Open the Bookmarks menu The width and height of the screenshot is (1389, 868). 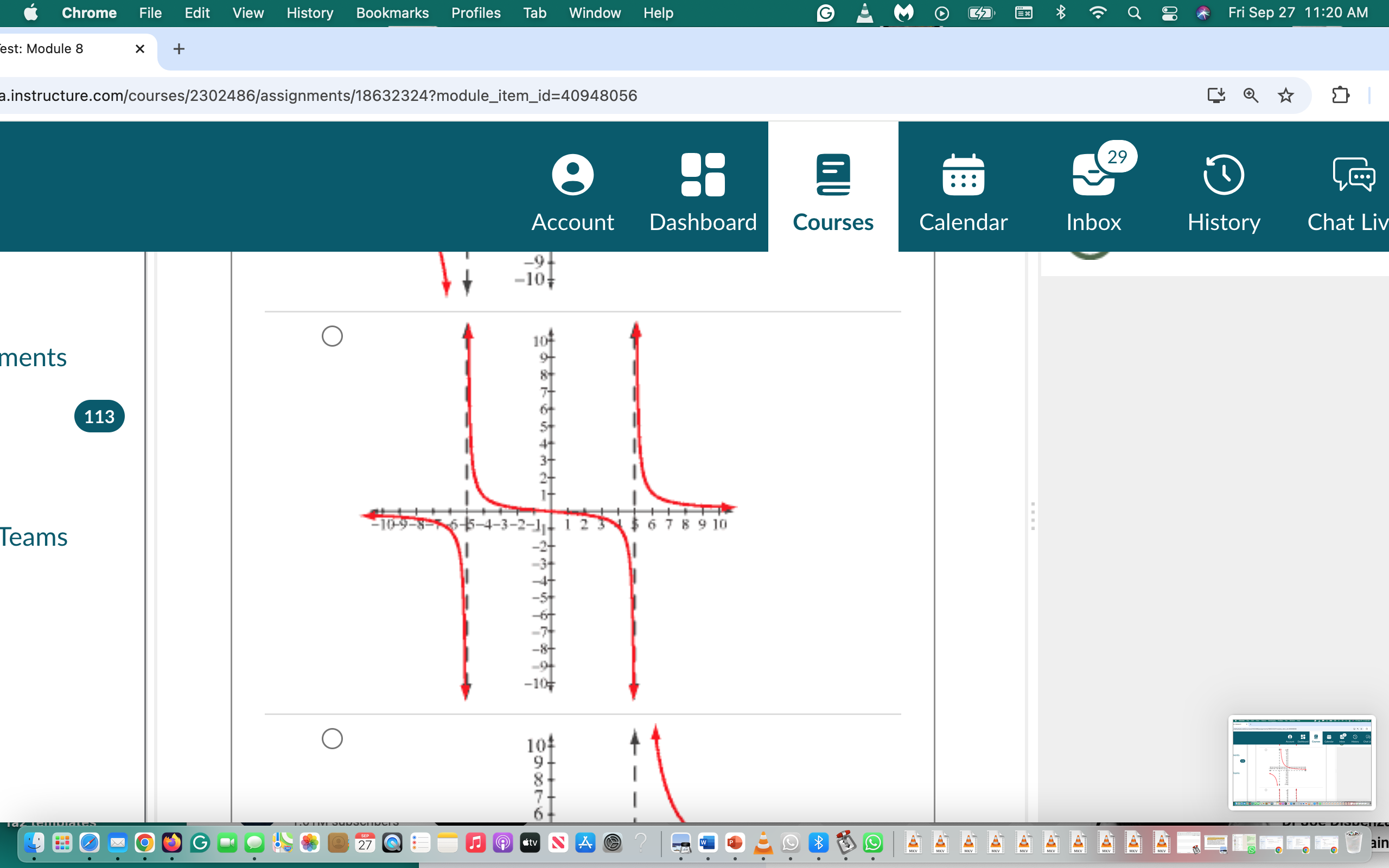[393, 12]
